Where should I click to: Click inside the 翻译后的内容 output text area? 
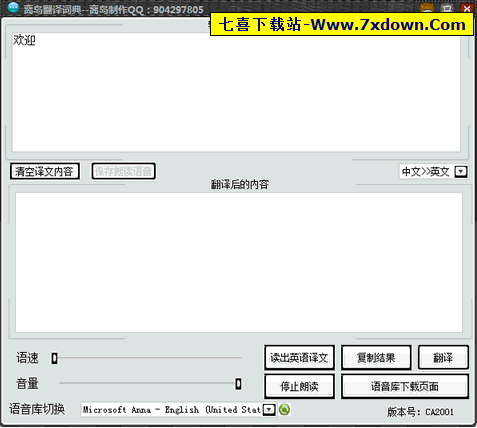pos(239,262)
